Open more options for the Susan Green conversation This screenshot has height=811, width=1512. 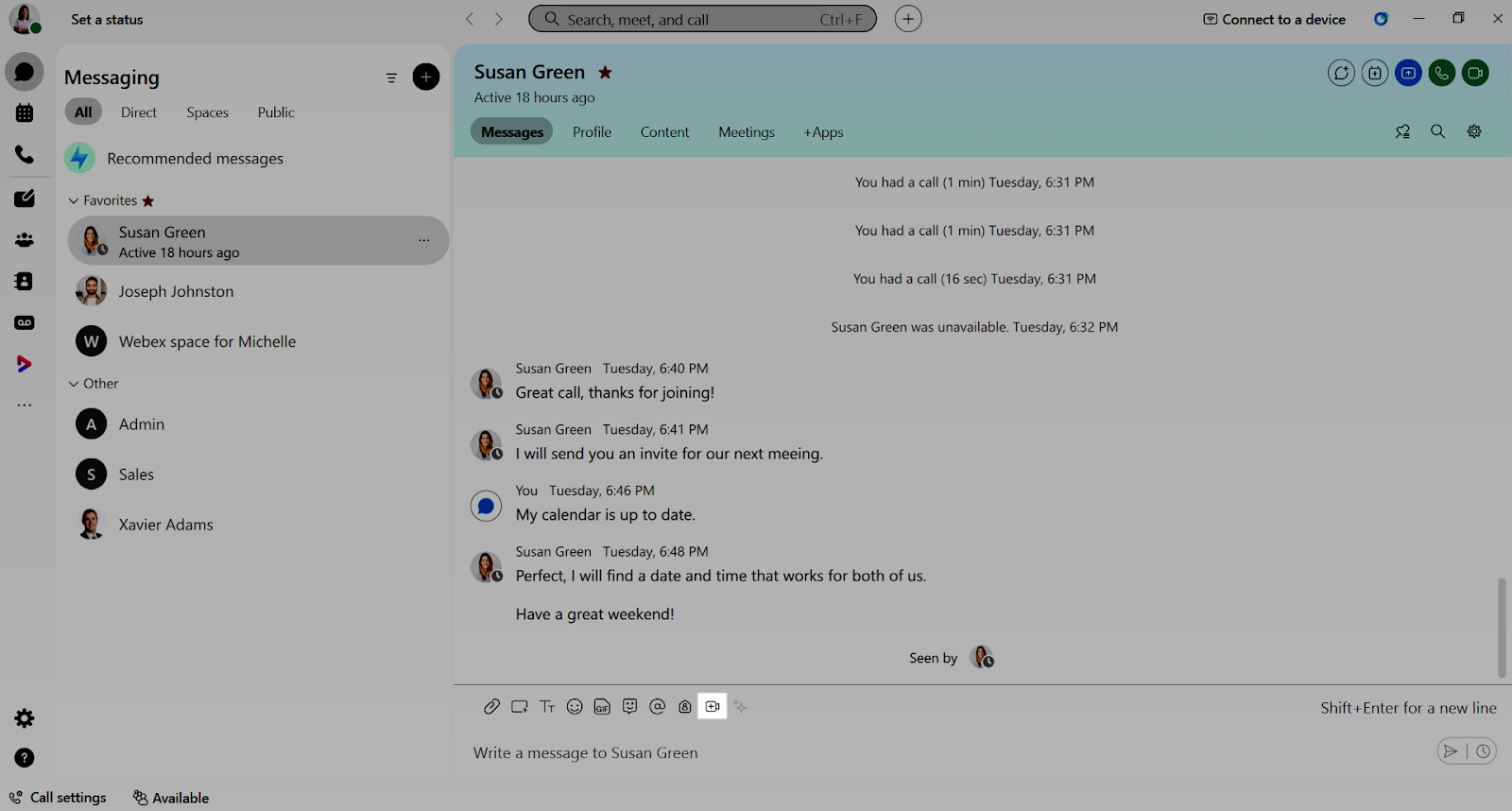[x=424, y=241]
